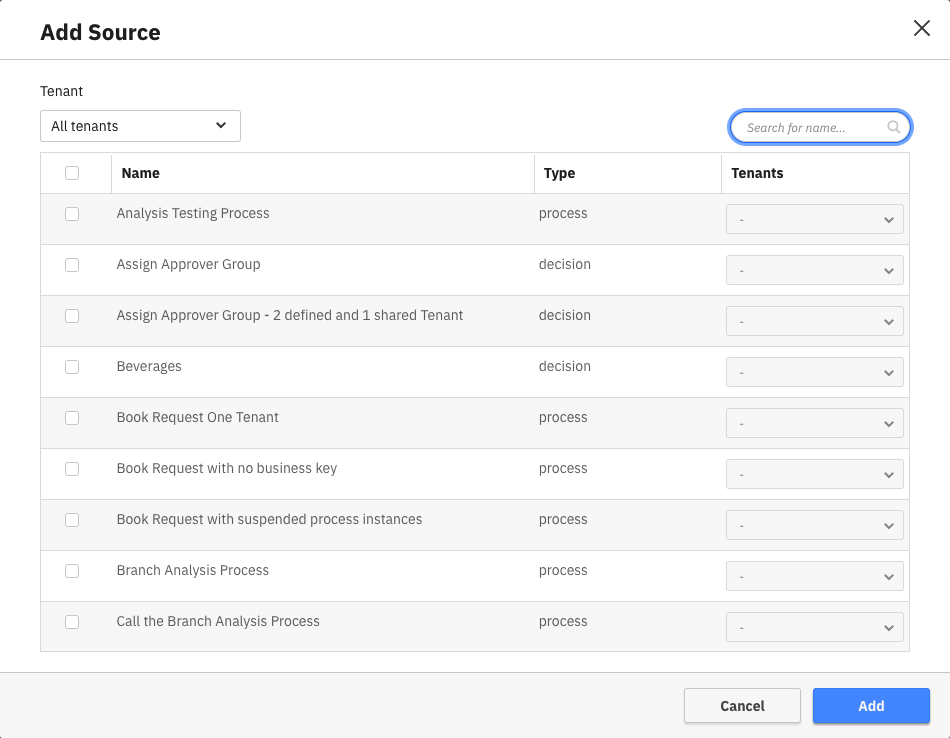Click the chevron icon in Tenant selector
This screenshot has height=738, width=950.
click(221, 126)
